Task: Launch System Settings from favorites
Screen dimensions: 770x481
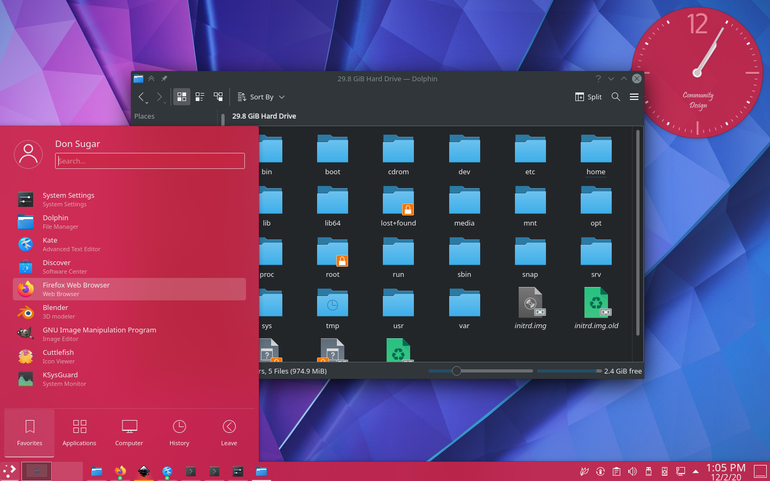Action: (x=129, y=199)
